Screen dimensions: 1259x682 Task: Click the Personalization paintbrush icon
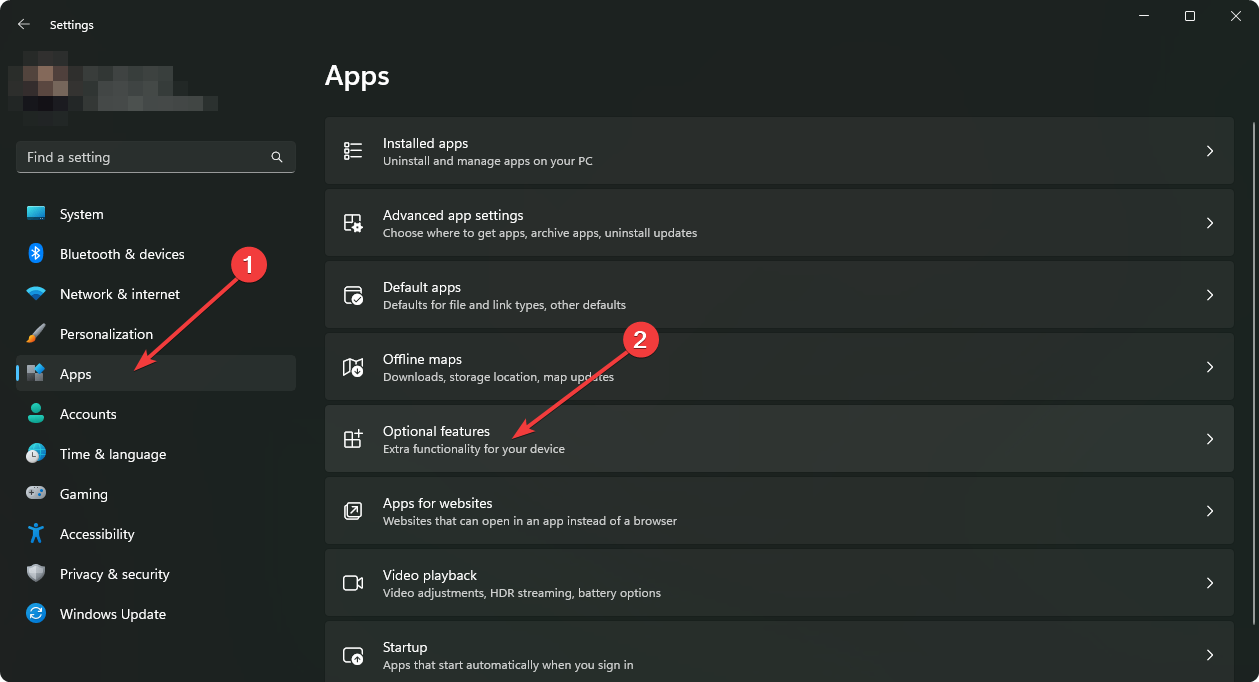click(x=36, y=334)
